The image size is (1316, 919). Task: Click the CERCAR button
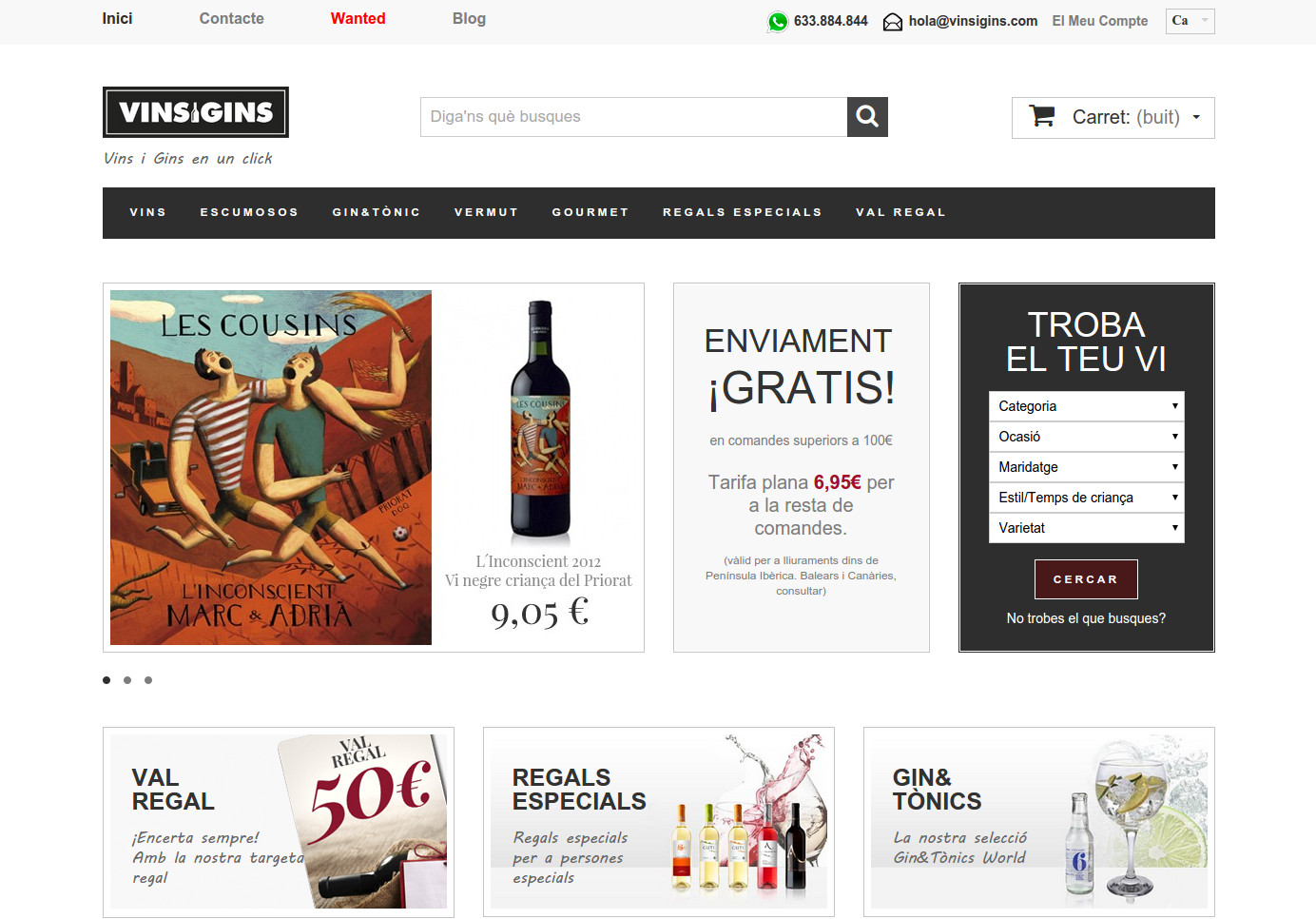pos(1086,579)
